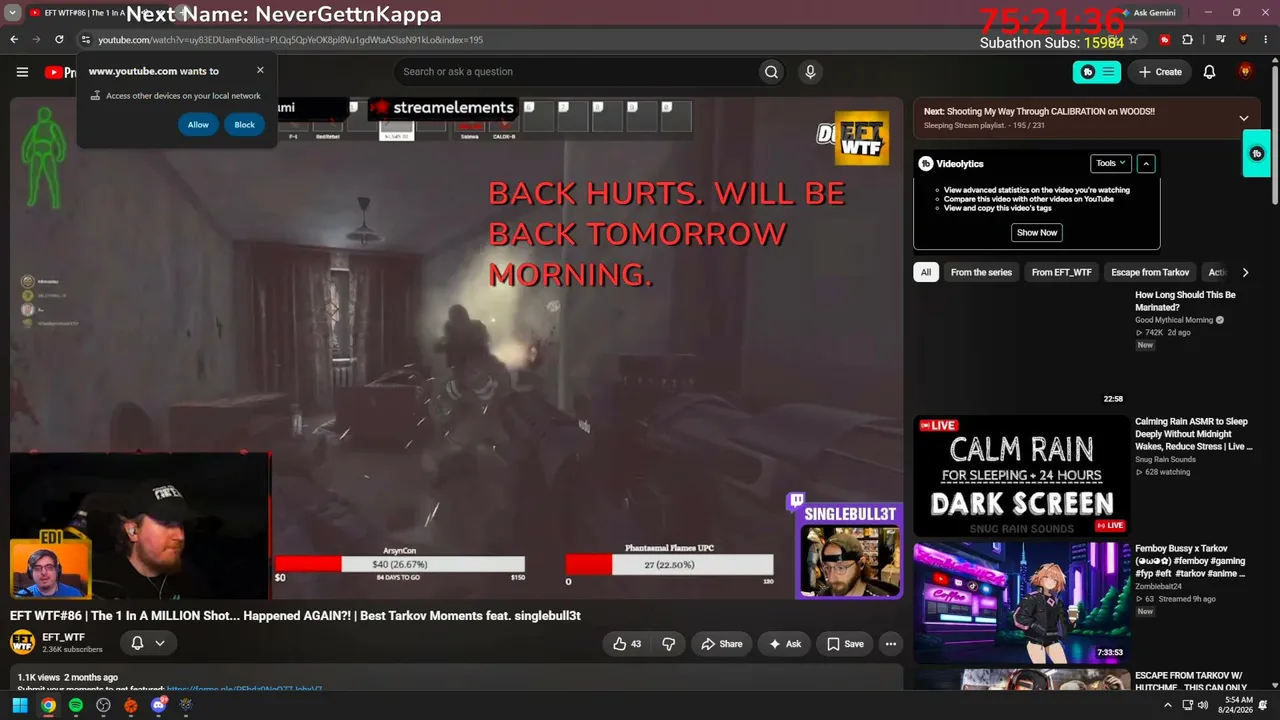This screenshot has height=720, width=1280.
Task: Close the local network permission popup
Action: tap(260, 71)
